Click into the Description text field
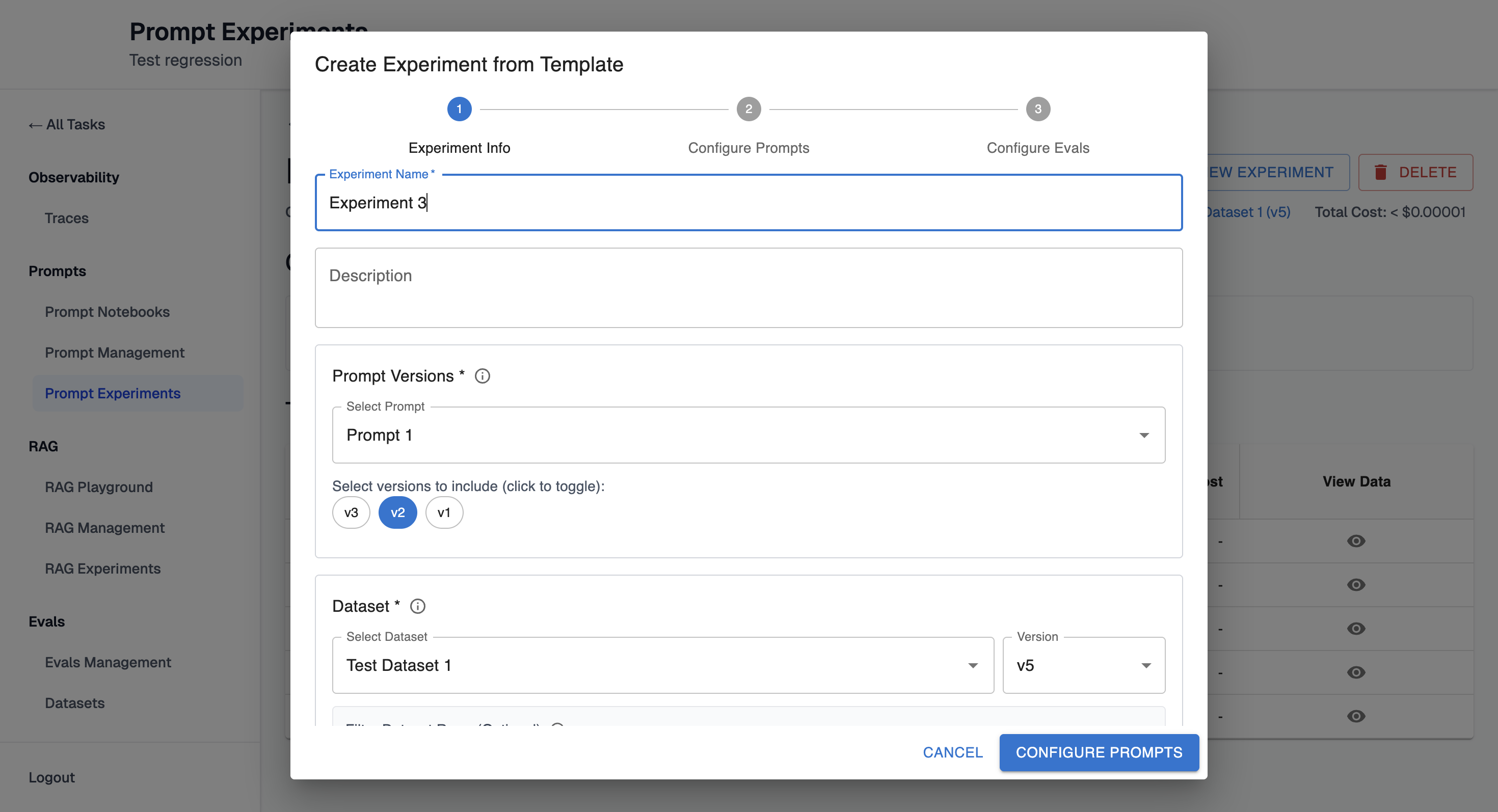 (748, 288)
